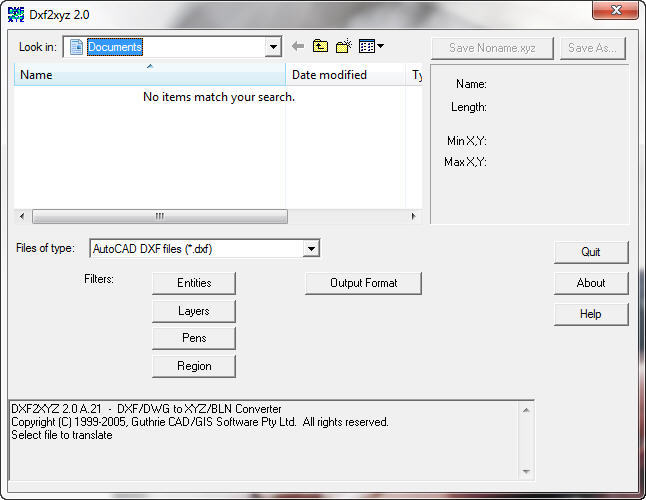
Task: Open the Region filter
Action: (194, 366)
